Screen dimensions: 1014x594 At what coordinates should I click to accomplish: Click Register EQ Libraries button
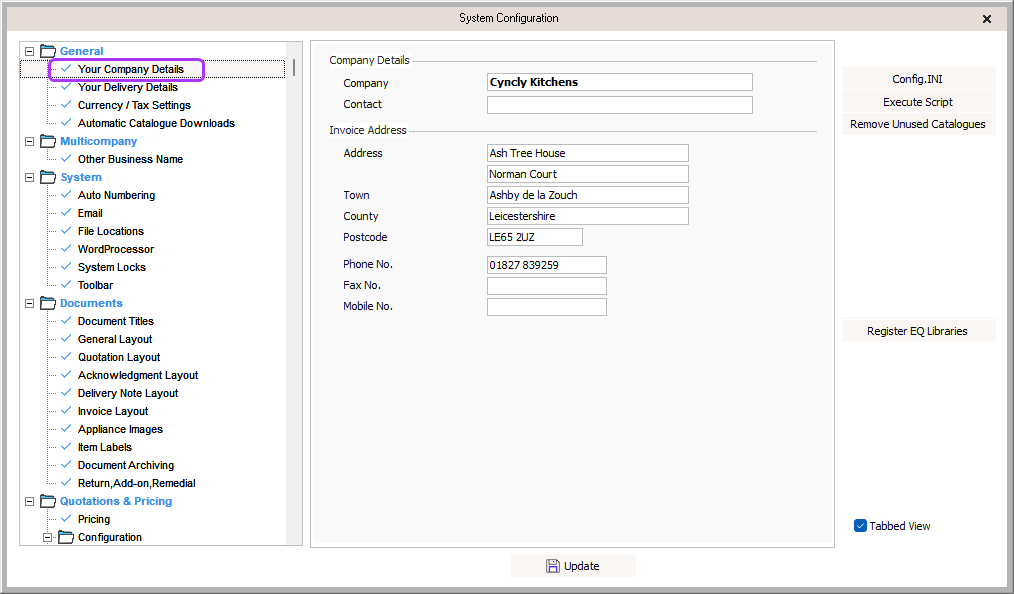click(918, 331)
